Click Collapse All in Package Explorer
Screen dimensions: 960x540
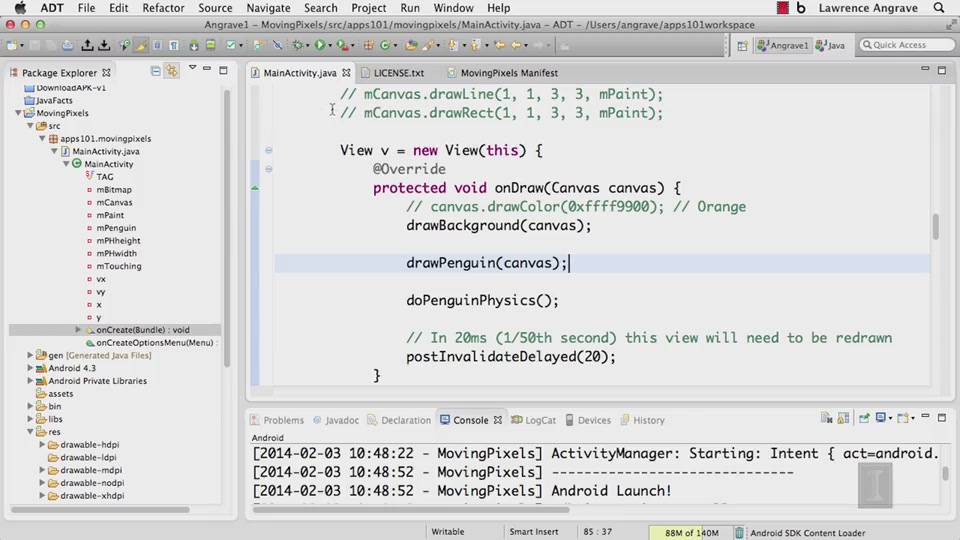click(x=156, y=72)
